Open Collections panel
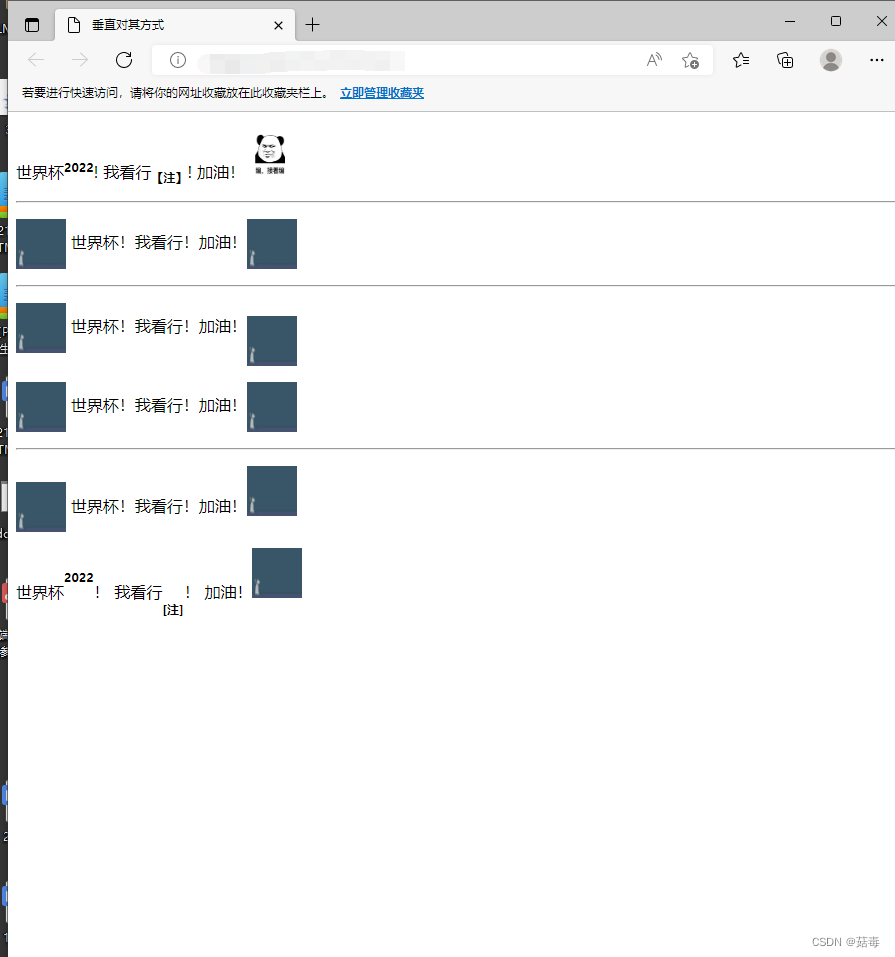This screenshot has width=895, height=957. coord(785,60)
